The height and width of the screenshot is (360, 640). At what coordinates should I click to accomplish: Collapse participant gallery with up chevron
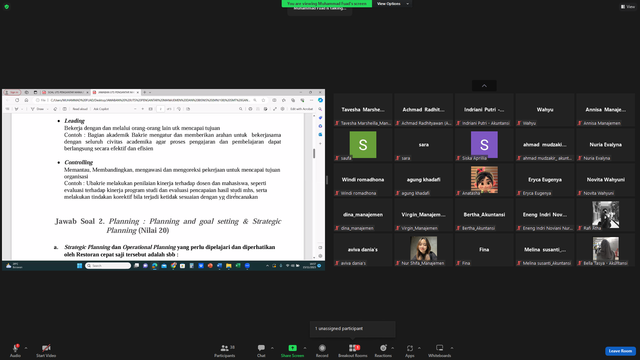(484, 86)
